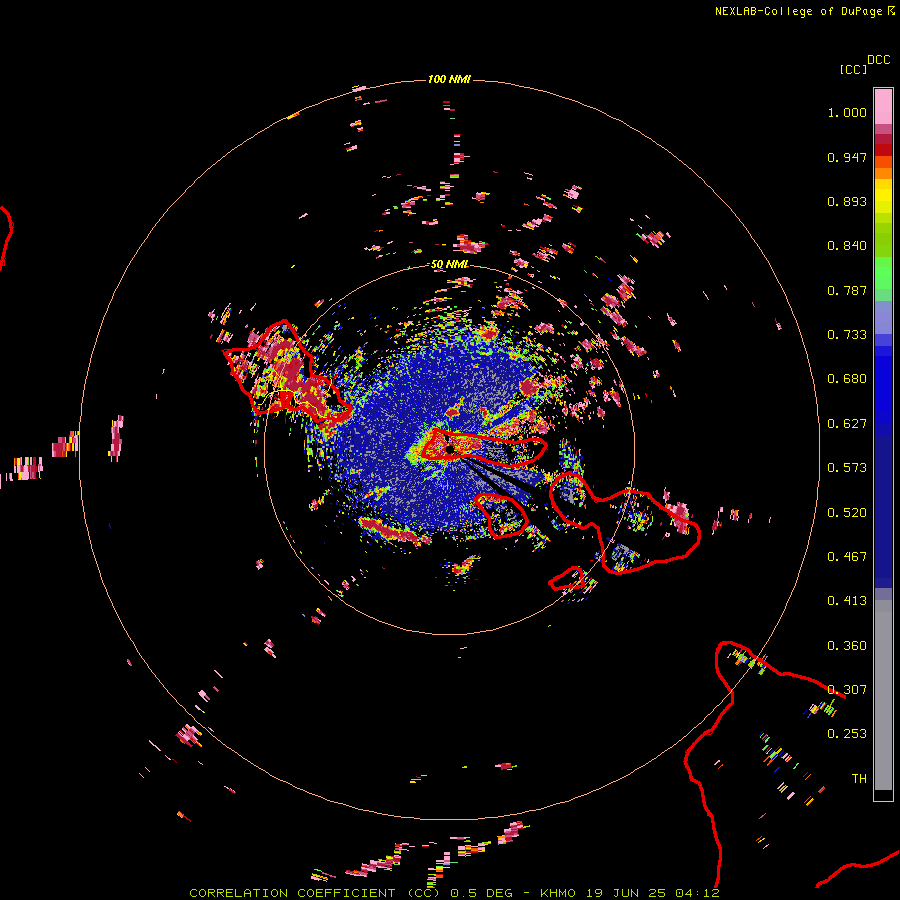Click the 0.360 scale value

[847, 646]
